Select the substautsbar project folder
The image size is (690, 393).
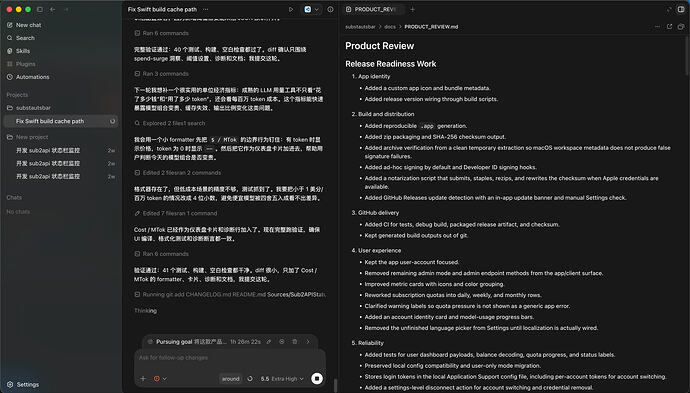[33, 108]
